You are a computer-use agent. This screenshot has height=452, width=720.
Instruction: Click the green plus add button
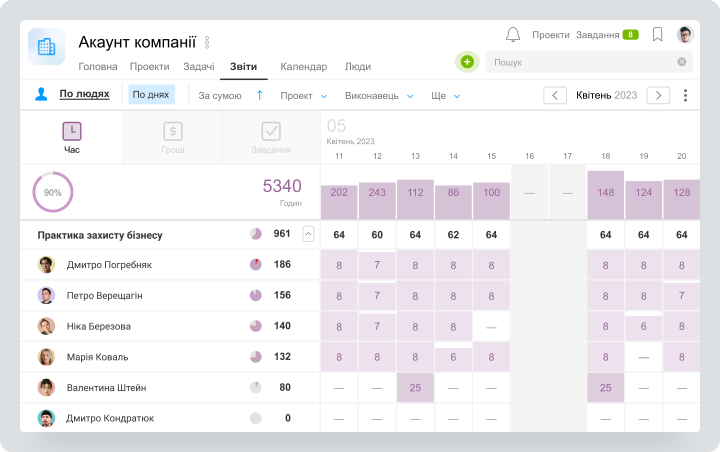click(x=467, y=62)
